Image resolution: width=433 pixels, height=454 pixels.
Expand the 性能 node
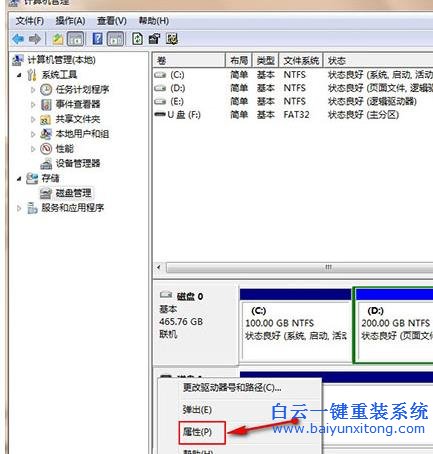click(33, 149)
